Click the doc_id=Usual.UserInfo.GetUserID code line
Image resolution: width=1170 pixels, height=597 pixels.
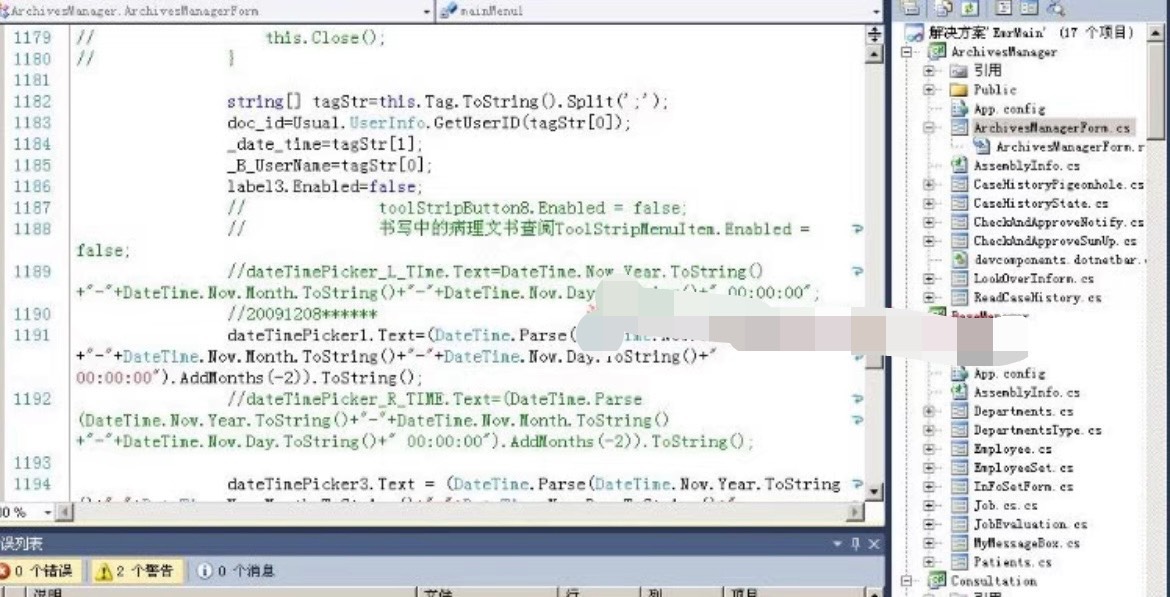pos(429,123)
